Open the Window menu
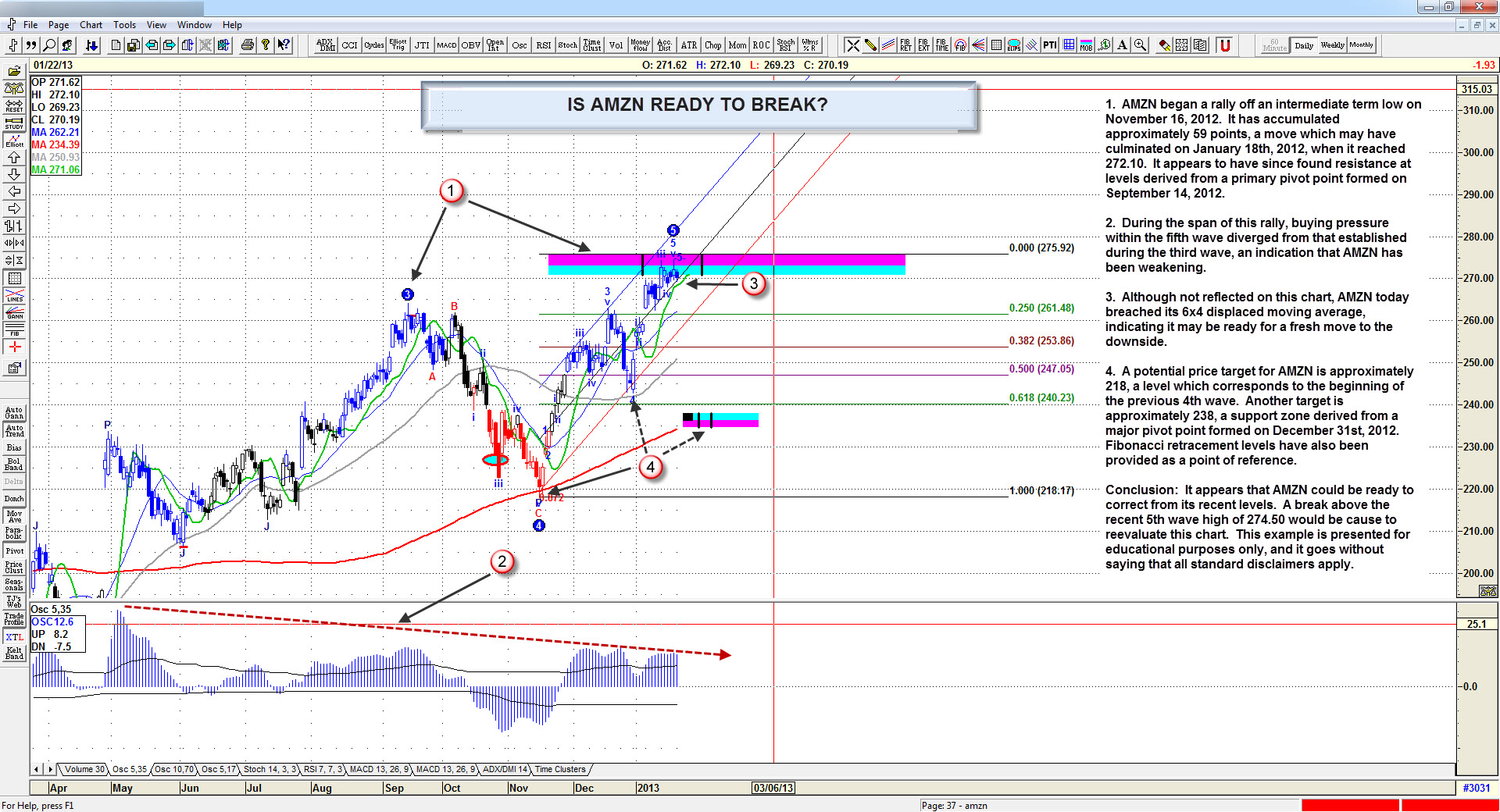Image resolution: width=1500 pixels, height=812 pixels. 194,25
